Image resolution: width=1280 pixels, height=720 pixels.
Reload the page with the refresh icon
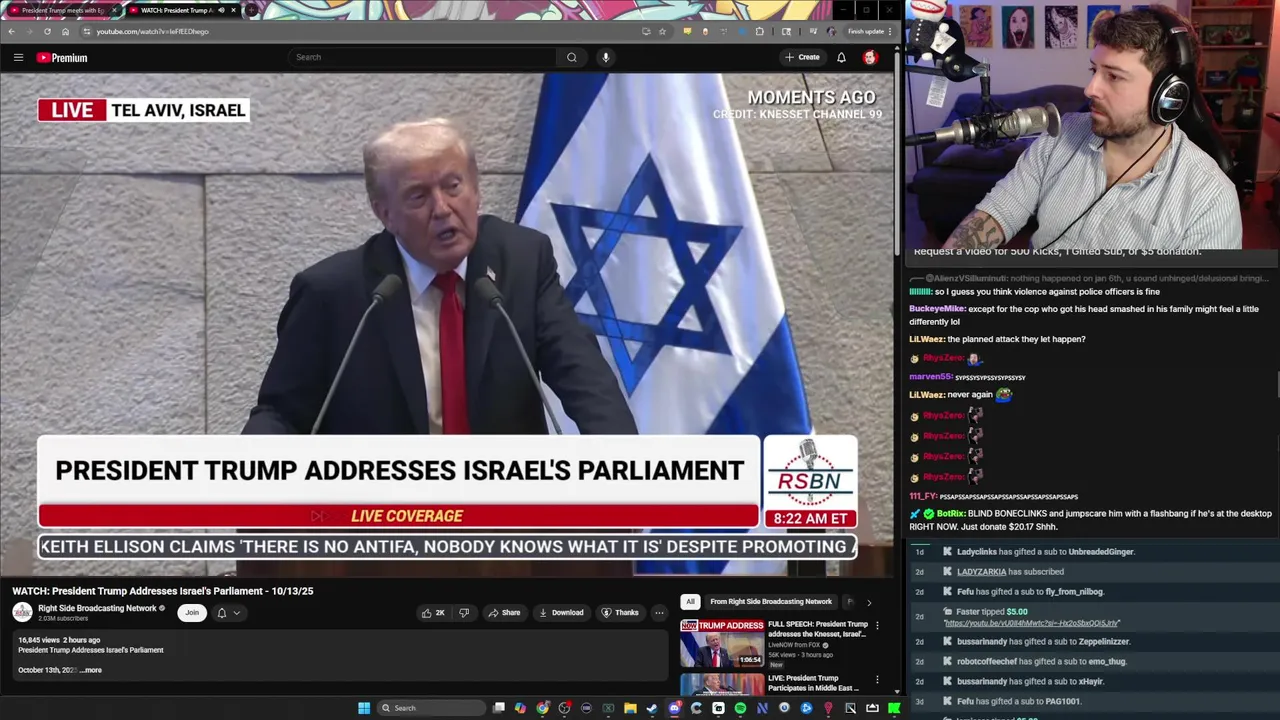pos(47,31)
